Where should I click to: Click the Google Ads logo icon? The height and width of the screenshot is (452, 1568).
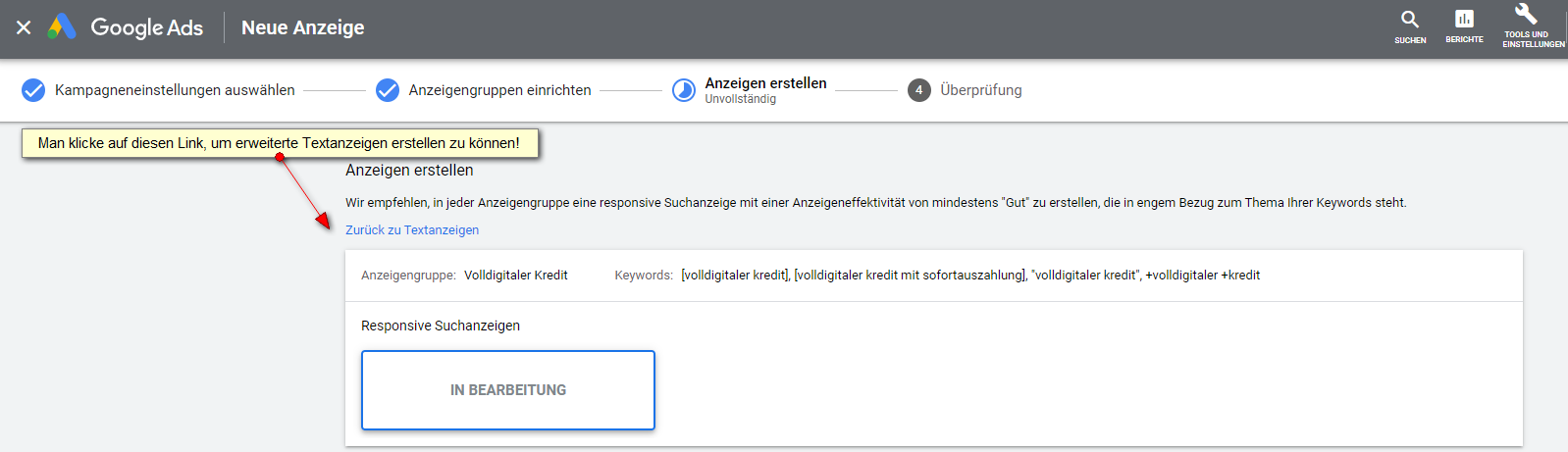(x=62, y=27)
